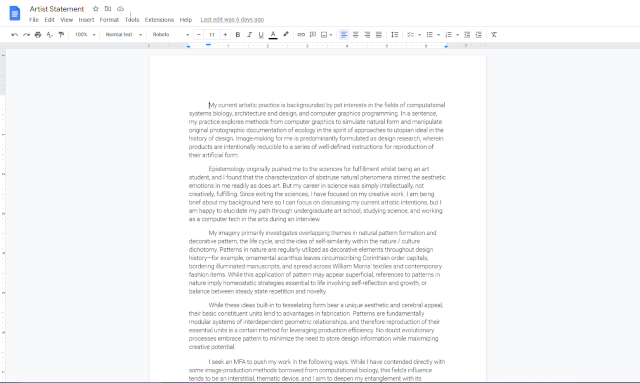Click the Undo arrow

click(15, 35)
